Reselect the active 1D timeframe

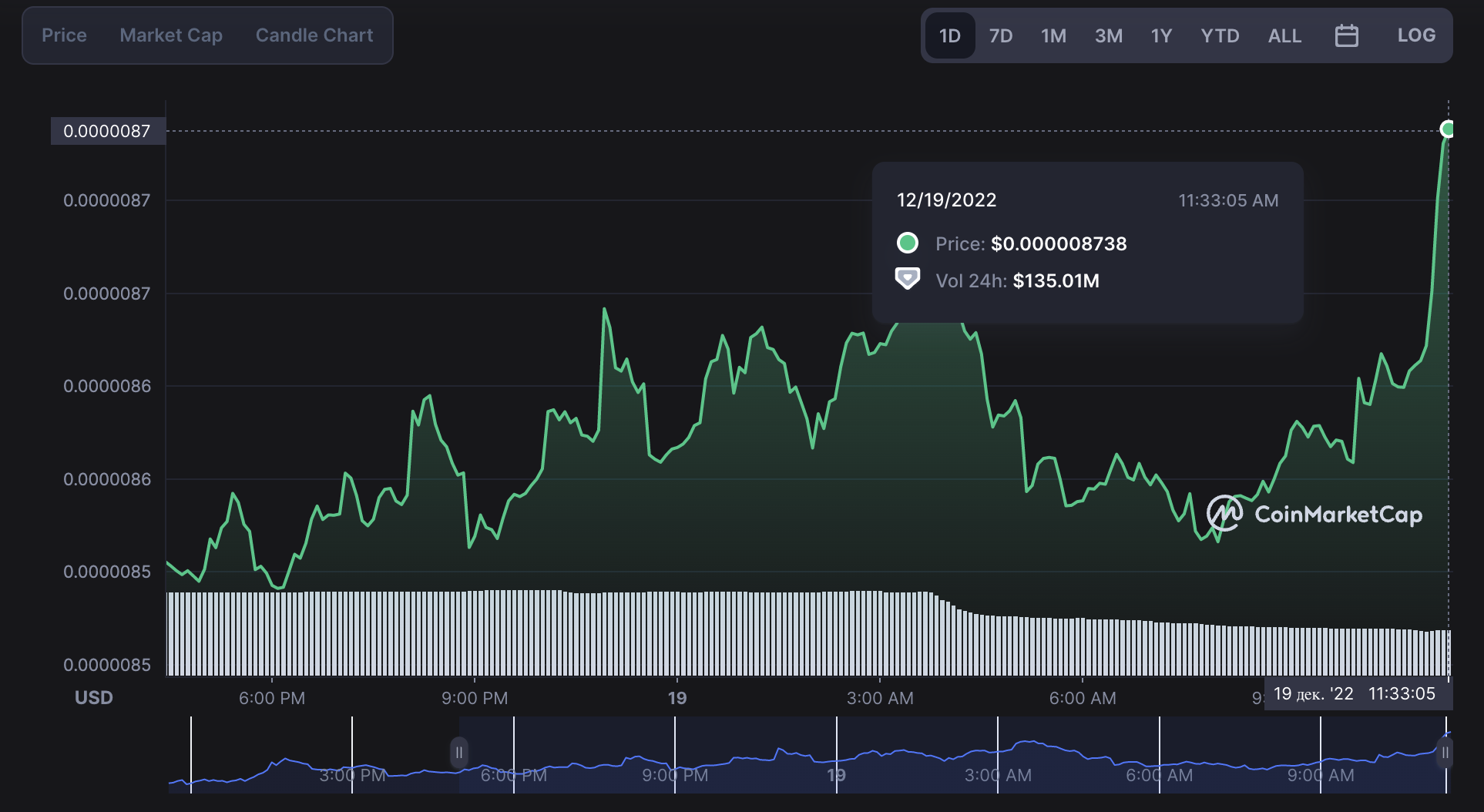pyautogui.click(x=949, y=35)
